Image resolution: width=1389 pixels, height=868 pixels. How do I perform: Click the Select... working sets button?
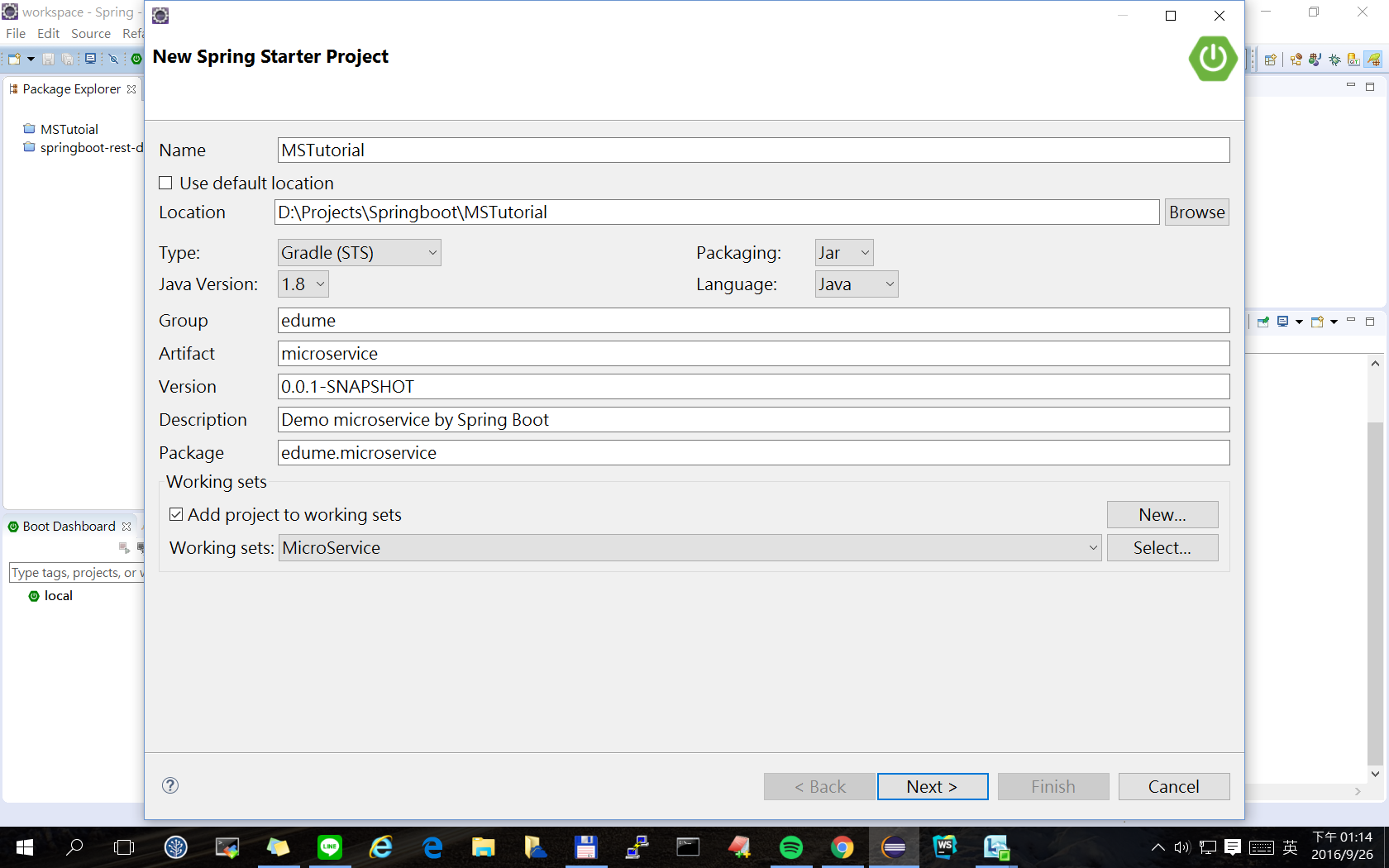pyautogui.click(x=1162, y=548)
